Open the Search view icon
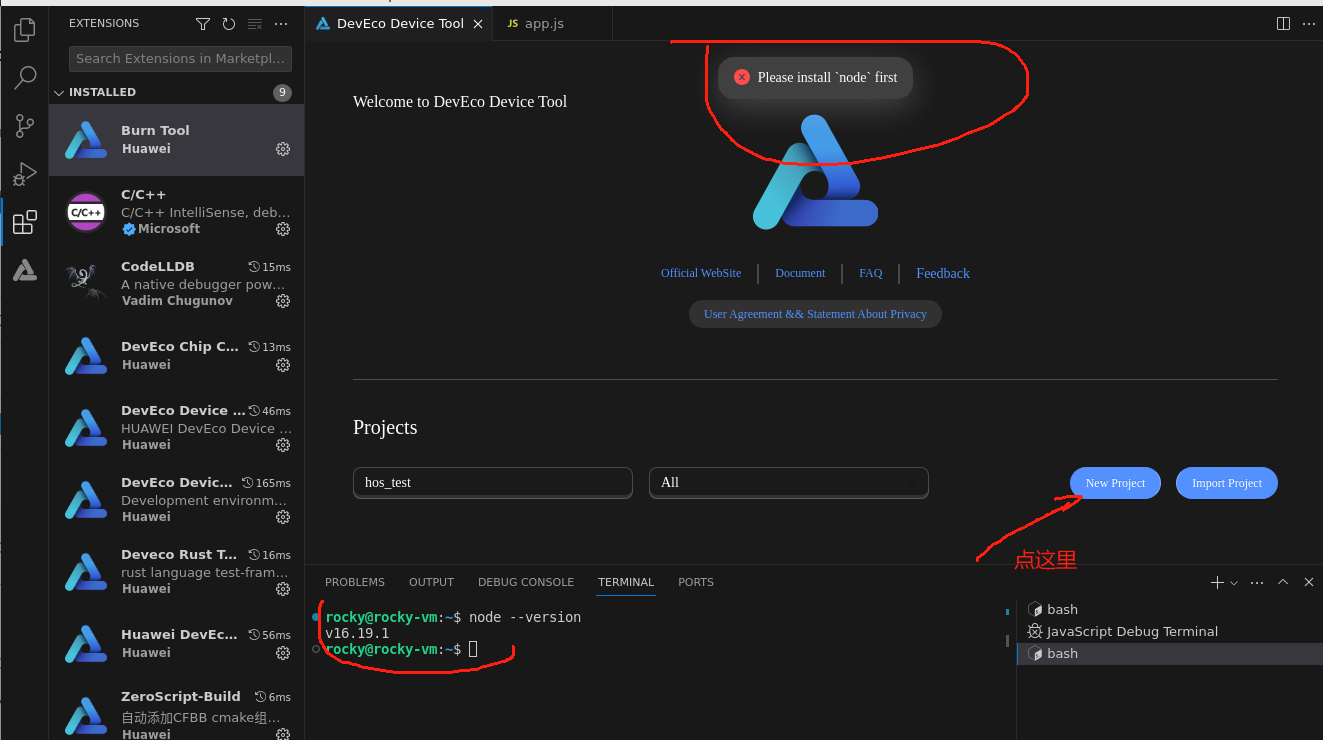Screen dimensions: 1323x740 click(24, 77)
